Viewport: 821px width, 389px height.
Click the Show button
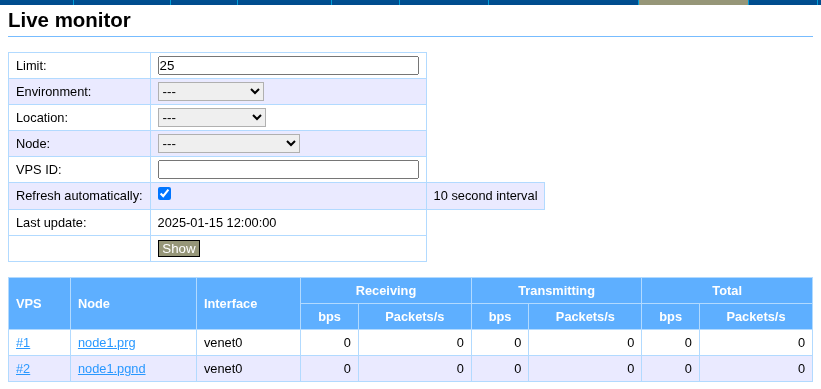[179, 249]
